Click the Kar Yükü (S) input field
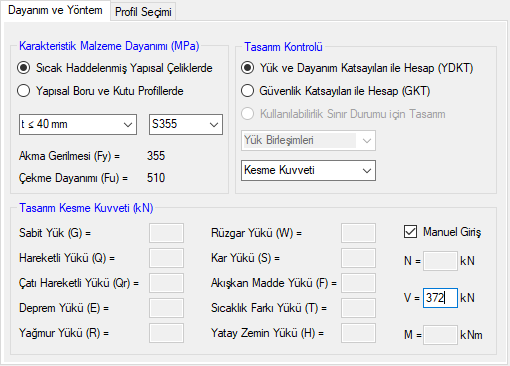 coord(358,258)
